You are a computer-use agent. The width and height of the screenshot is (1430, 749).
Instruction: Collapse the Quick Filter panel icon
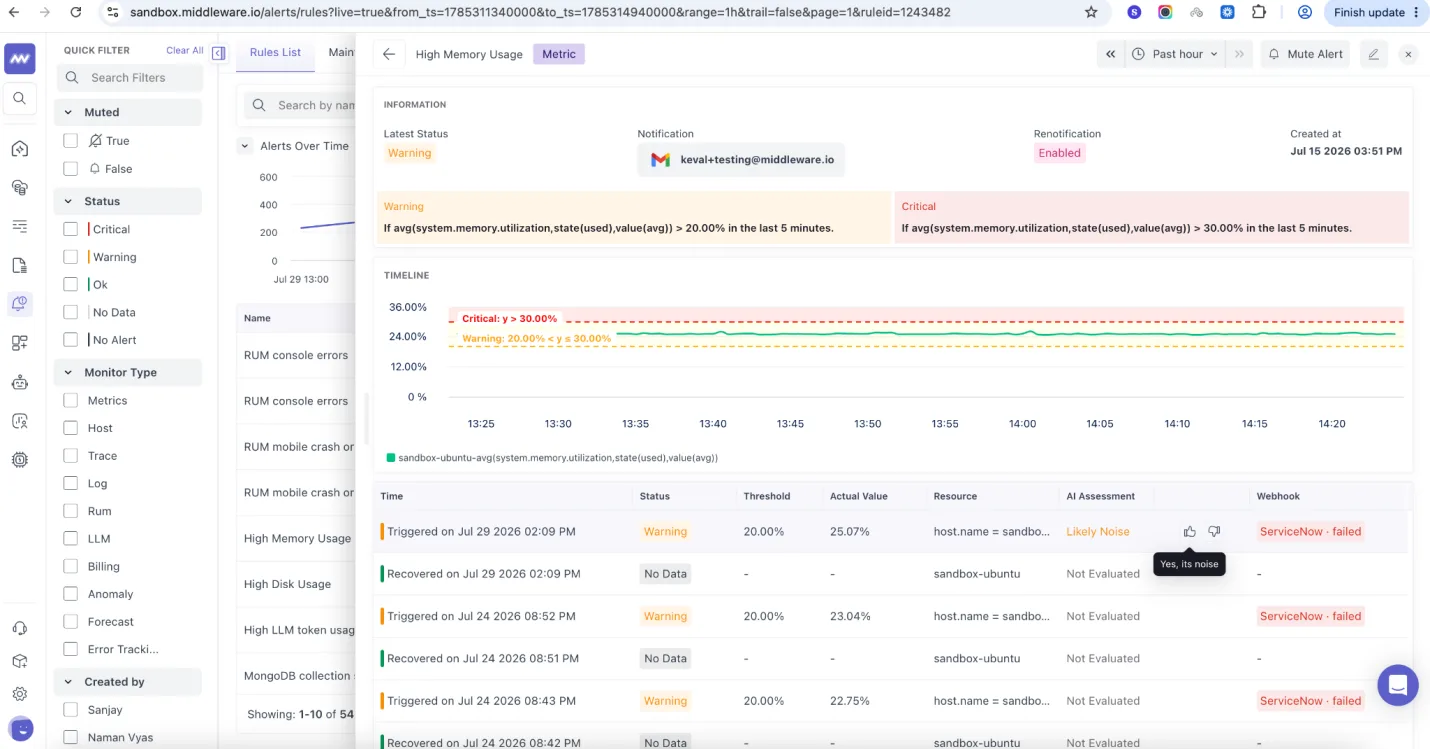click(x=219, y=53)
